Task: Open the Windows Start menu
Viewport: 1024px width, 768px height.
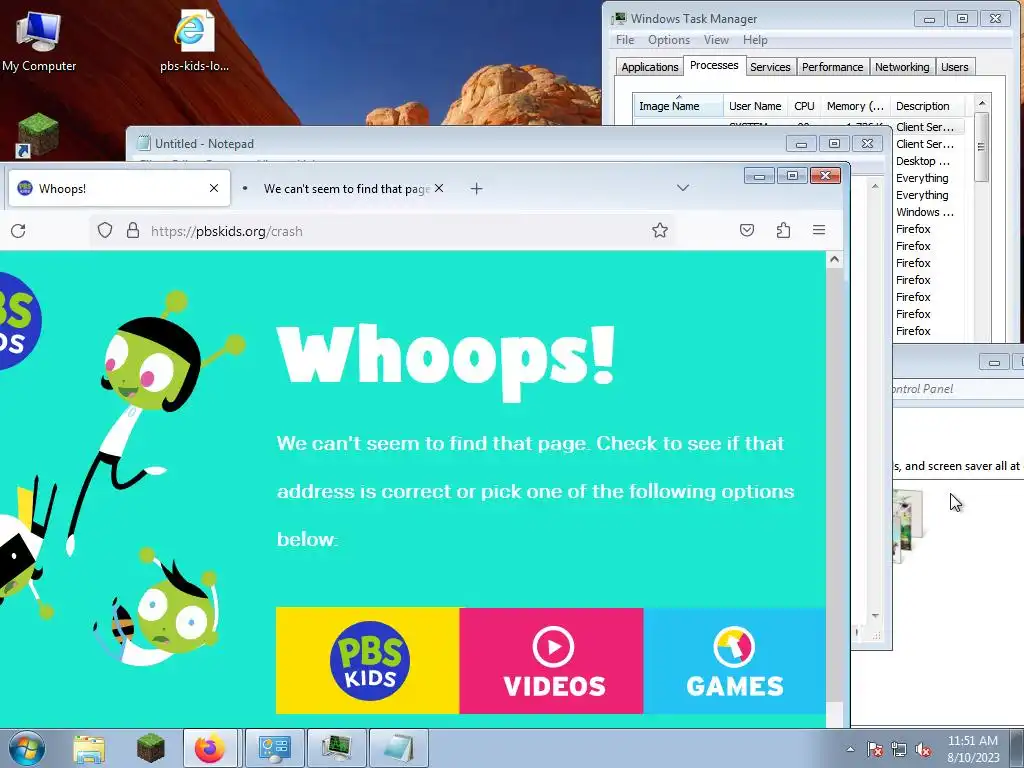Action: click(27, 748)
